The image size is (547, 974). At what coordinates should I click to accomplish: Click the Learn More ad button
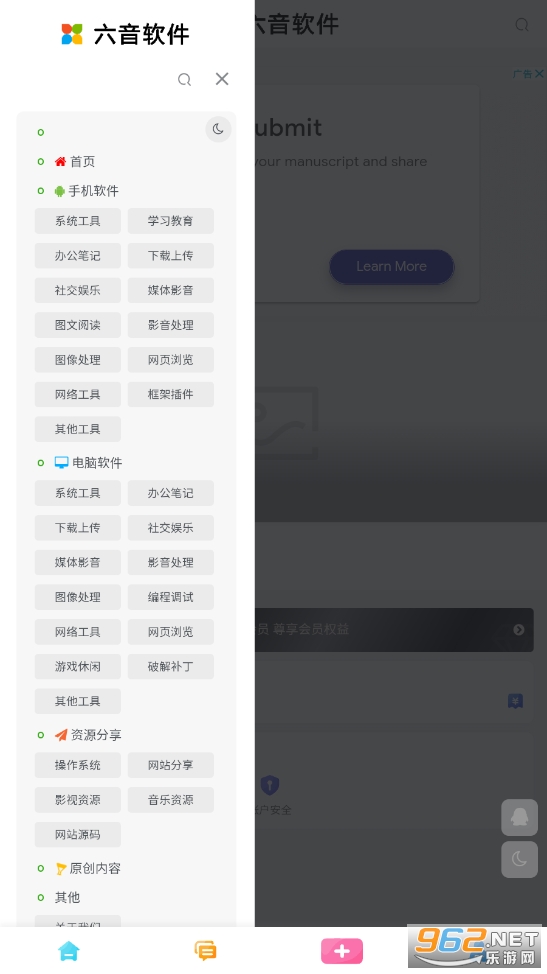tap(392, 266)
